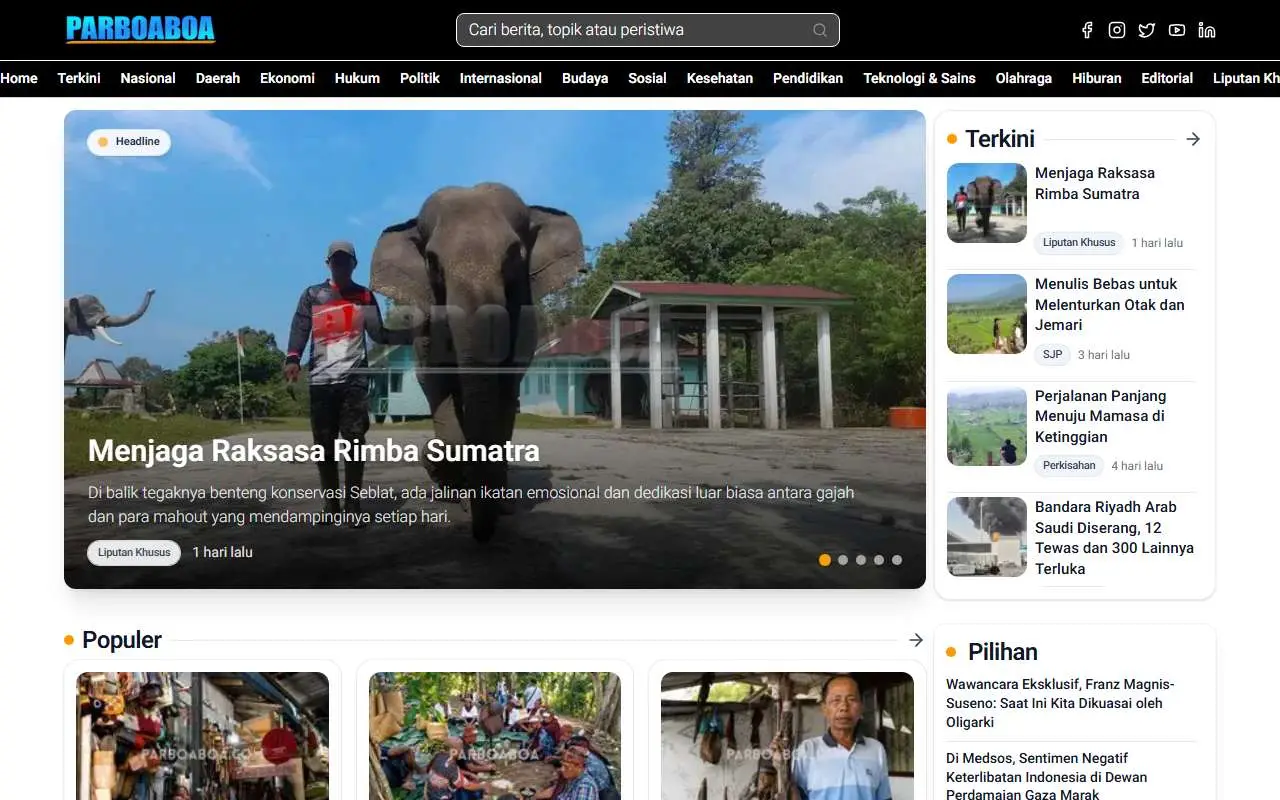Viewport: 1280px width, 800px height.
Task: Click the PARBOABOA logo
Action: click(141, 29)
